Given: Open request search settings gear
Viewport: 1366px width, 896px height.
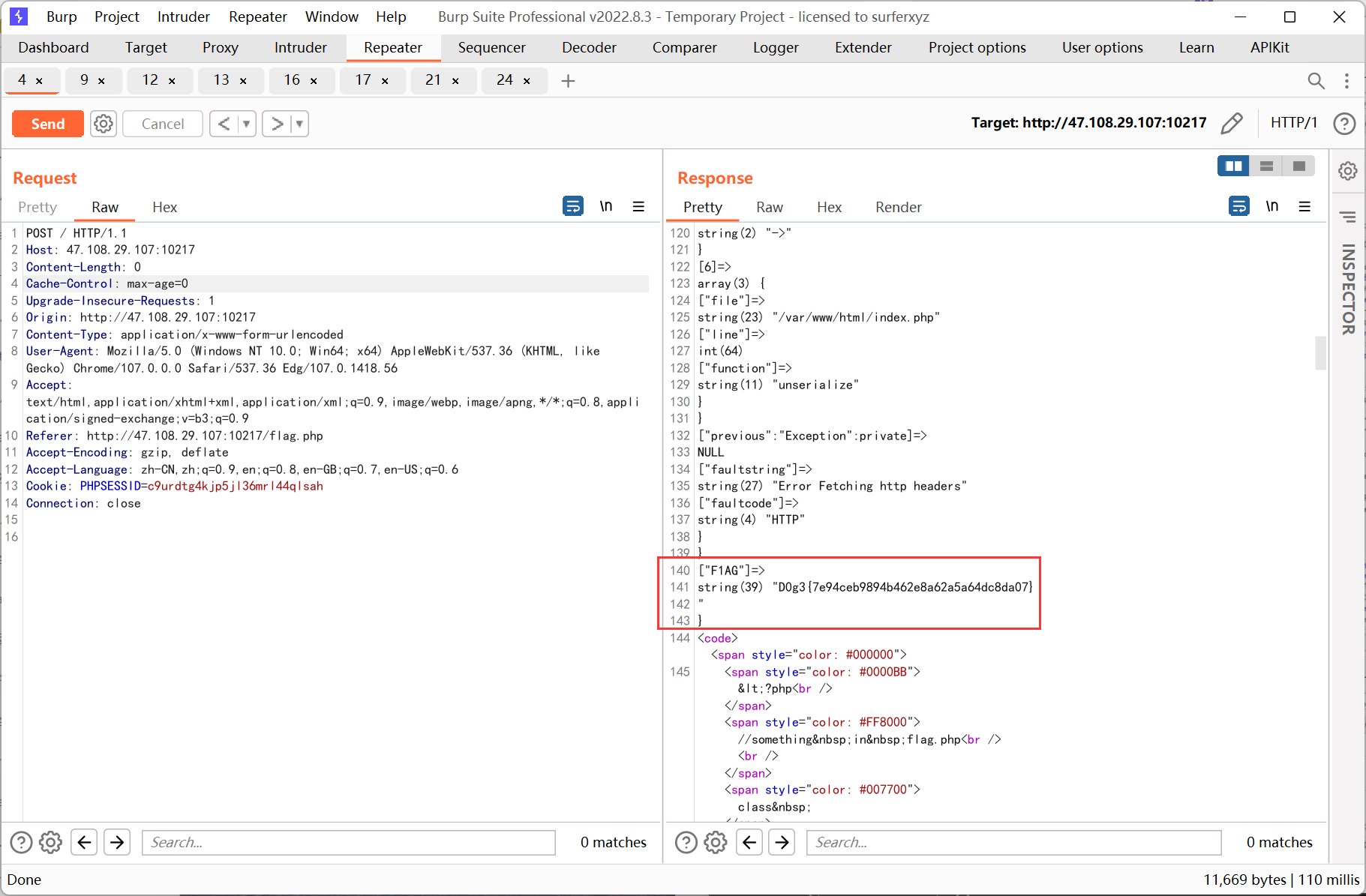Looking at the screenshot, I should tap(51, 843).
